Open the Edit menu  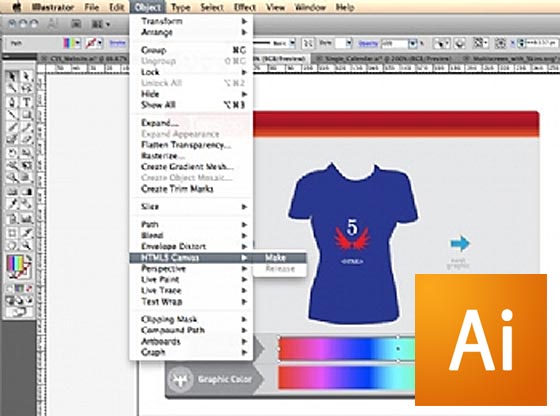point(116,7)
